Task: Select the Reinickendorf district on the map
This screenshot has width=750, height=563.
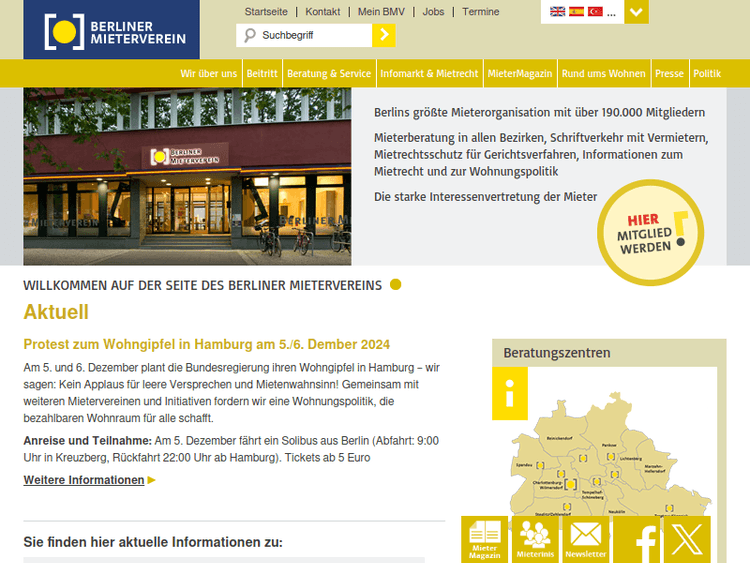Action: tap(559, 438)
